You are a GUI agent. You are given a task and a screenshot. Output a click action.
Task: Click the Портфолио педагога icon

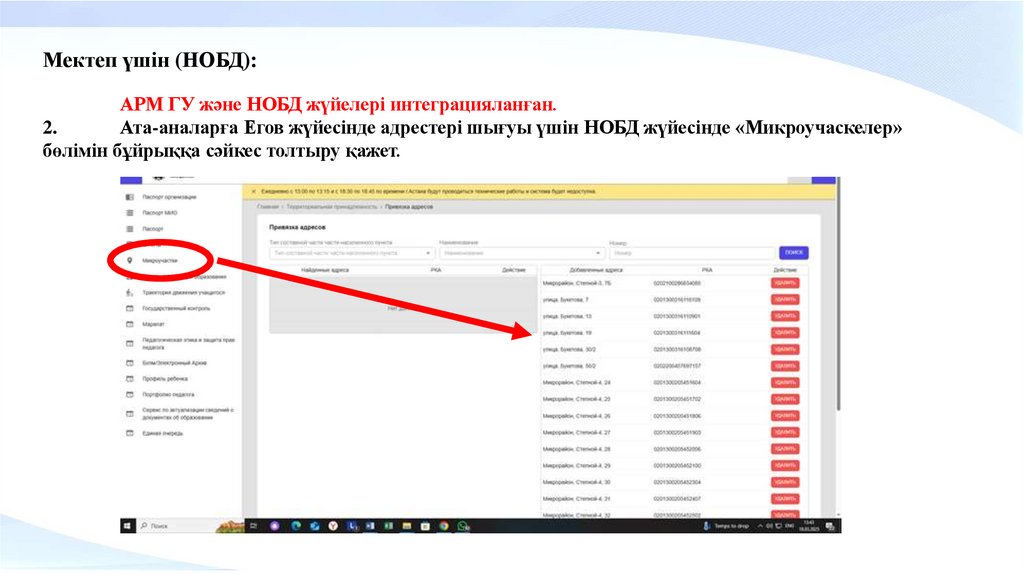click(129, 395)
